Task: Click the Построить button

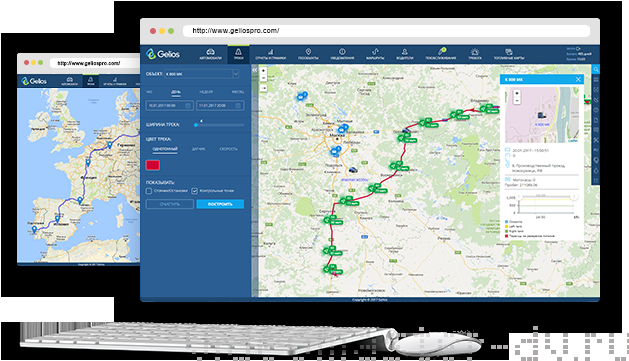Action: pyautogui.click(x=220, y=204)
